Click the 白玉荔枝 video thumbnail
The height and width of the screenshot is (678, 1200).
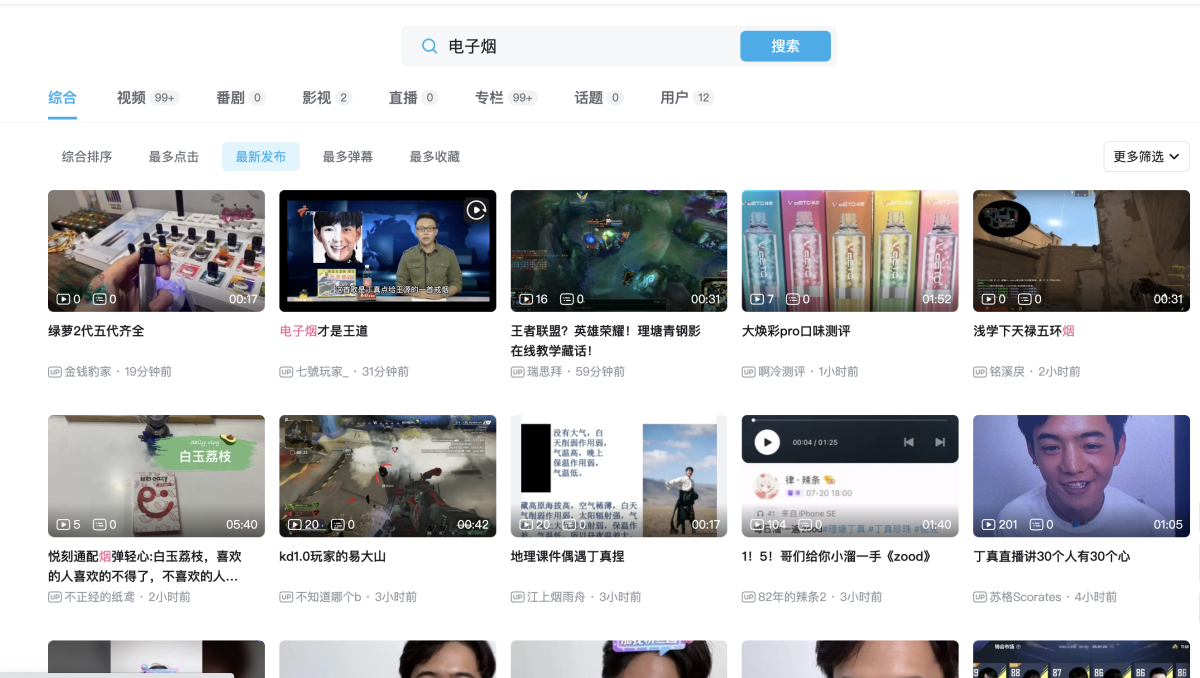(x=156, y=476)
